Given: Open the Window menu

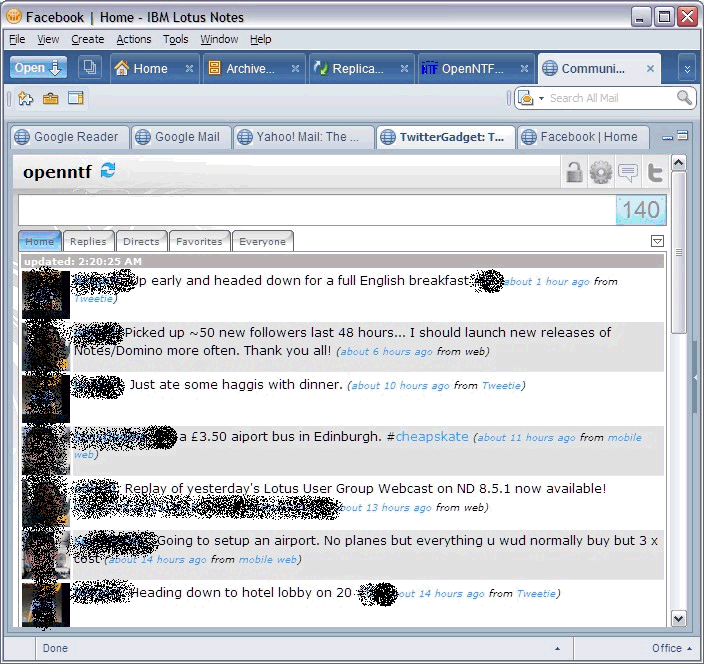Looking at the screenshot, I should point(219,40).
